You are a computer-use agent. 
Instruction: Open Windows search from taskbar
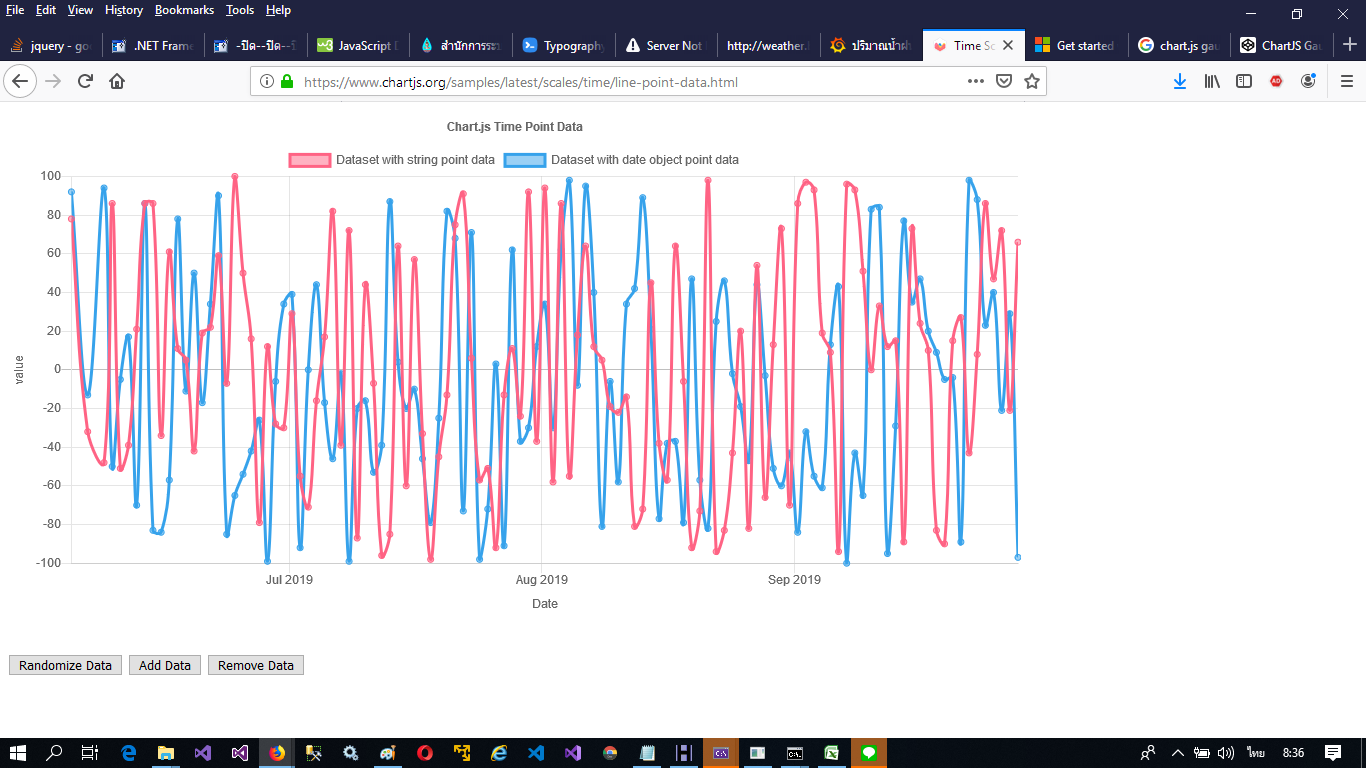55,753
